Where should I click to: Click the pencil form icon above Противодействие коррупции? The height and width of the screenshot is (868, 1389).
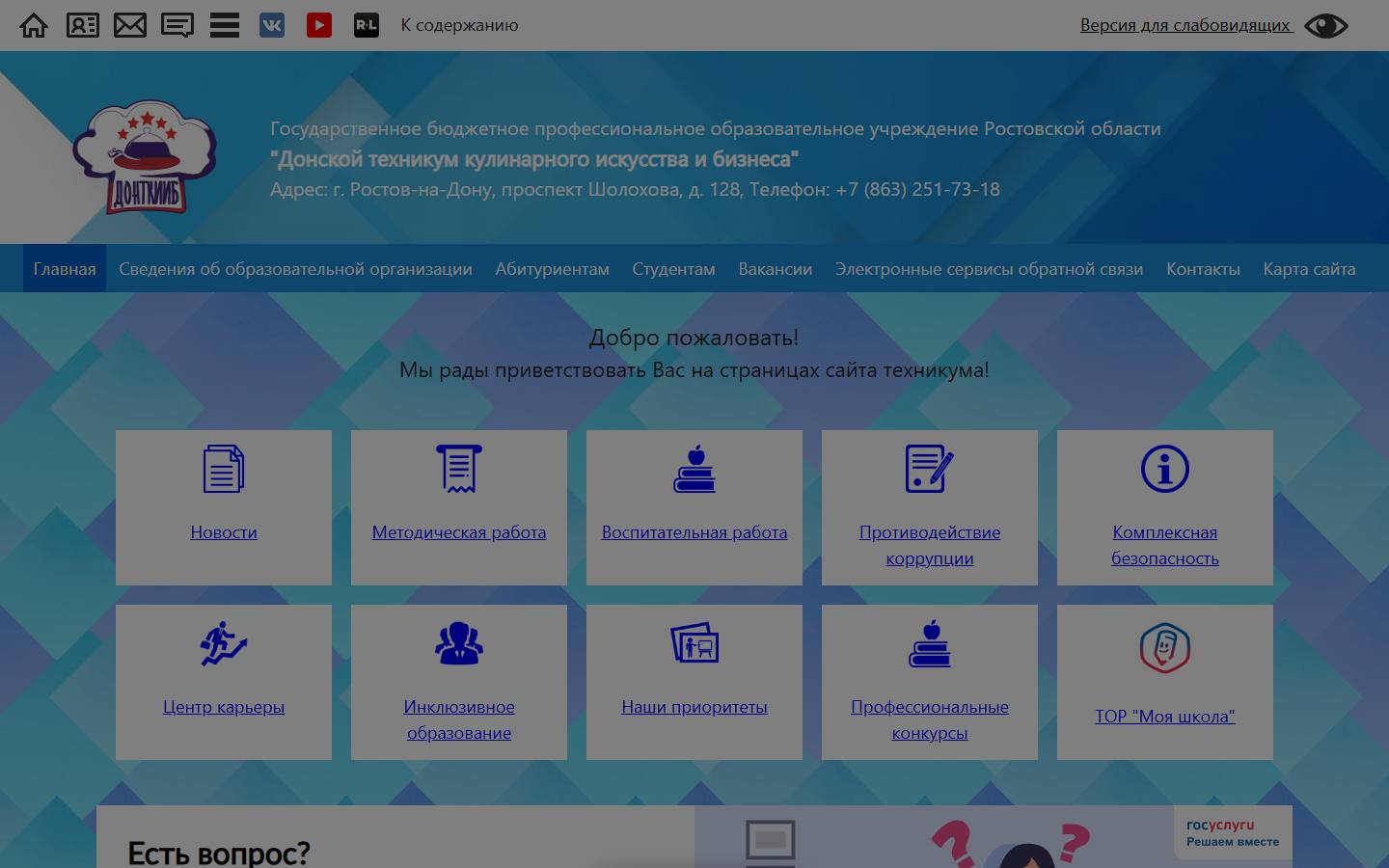930,469
